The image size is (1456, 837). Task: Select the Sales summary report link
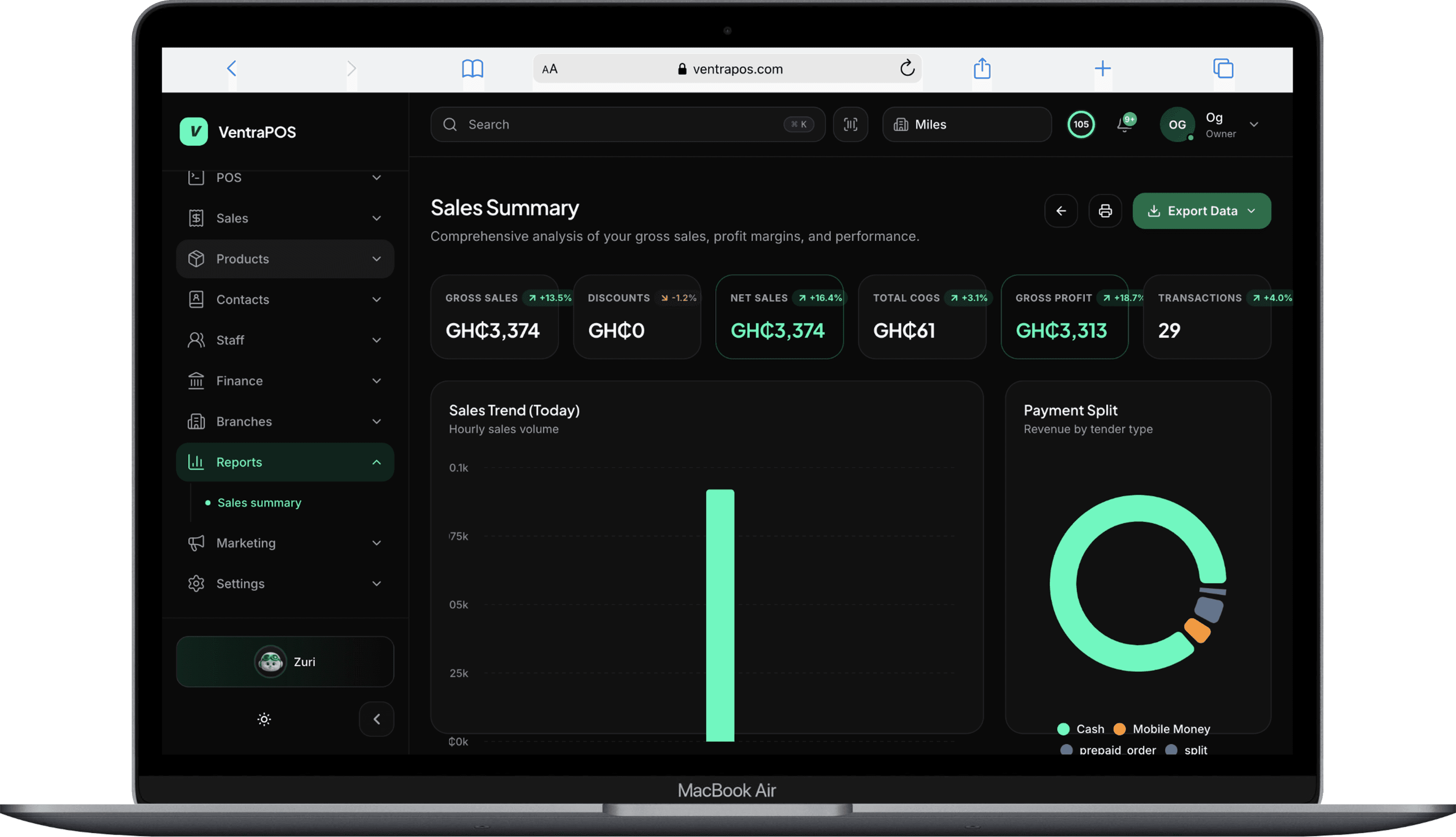pos(259,502)
